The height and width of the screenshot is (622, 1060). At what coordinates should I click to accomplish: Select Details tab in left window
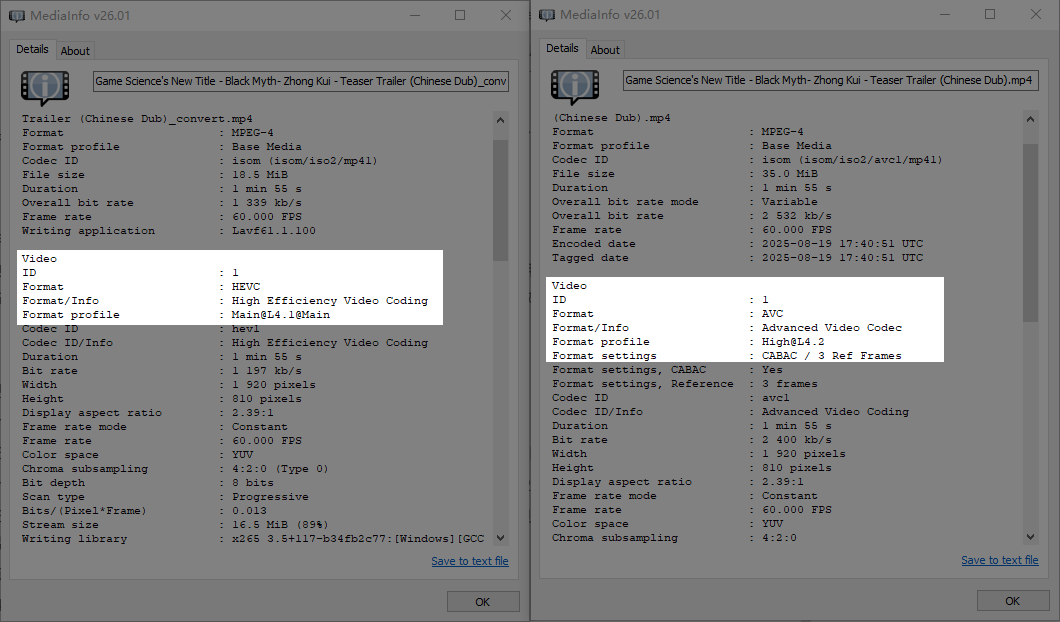(x=32, y=49)
